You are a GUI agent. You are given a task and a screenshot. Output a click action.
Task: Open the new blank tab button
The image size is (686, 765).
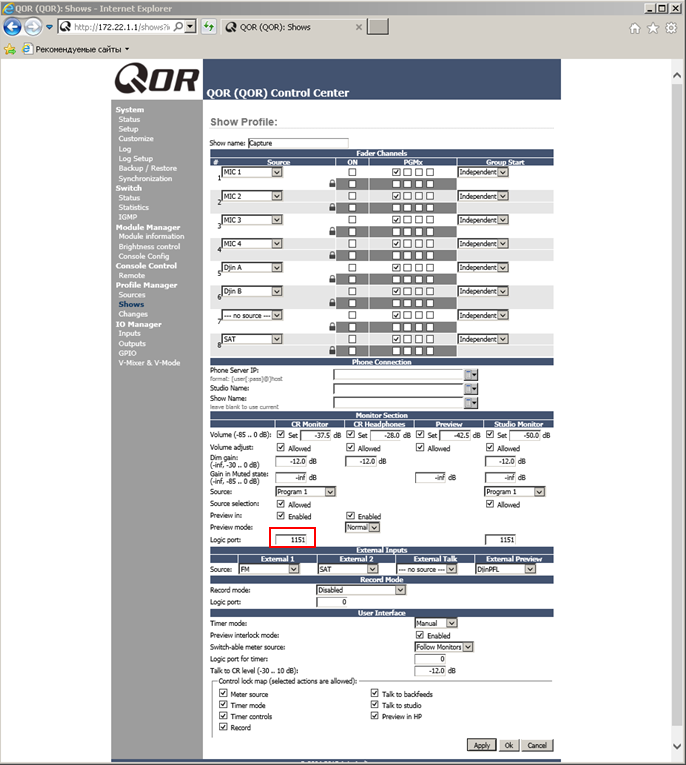click(x=378, y=27)
